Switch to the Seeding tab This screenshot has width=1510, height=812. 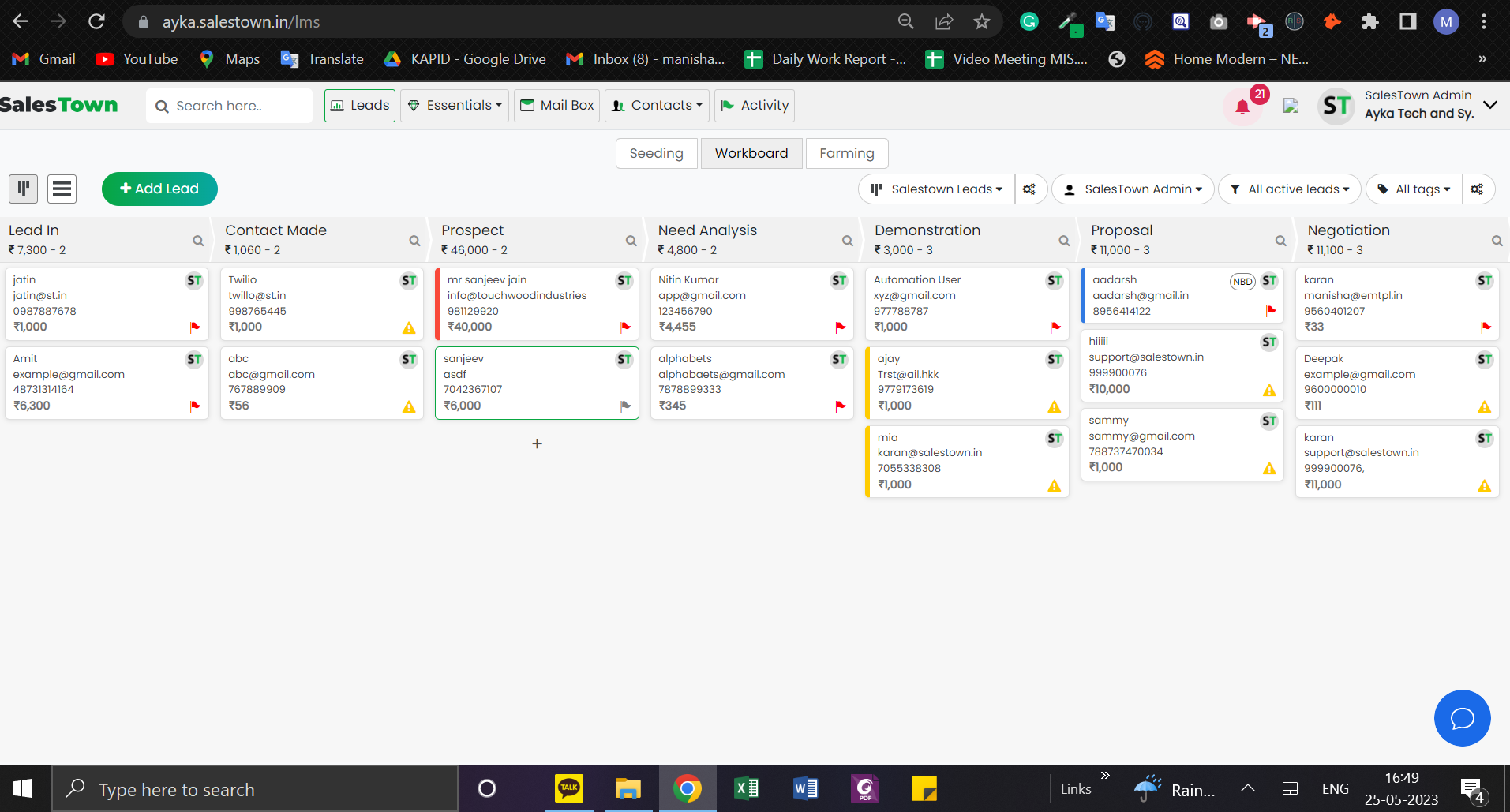[656, 153]
